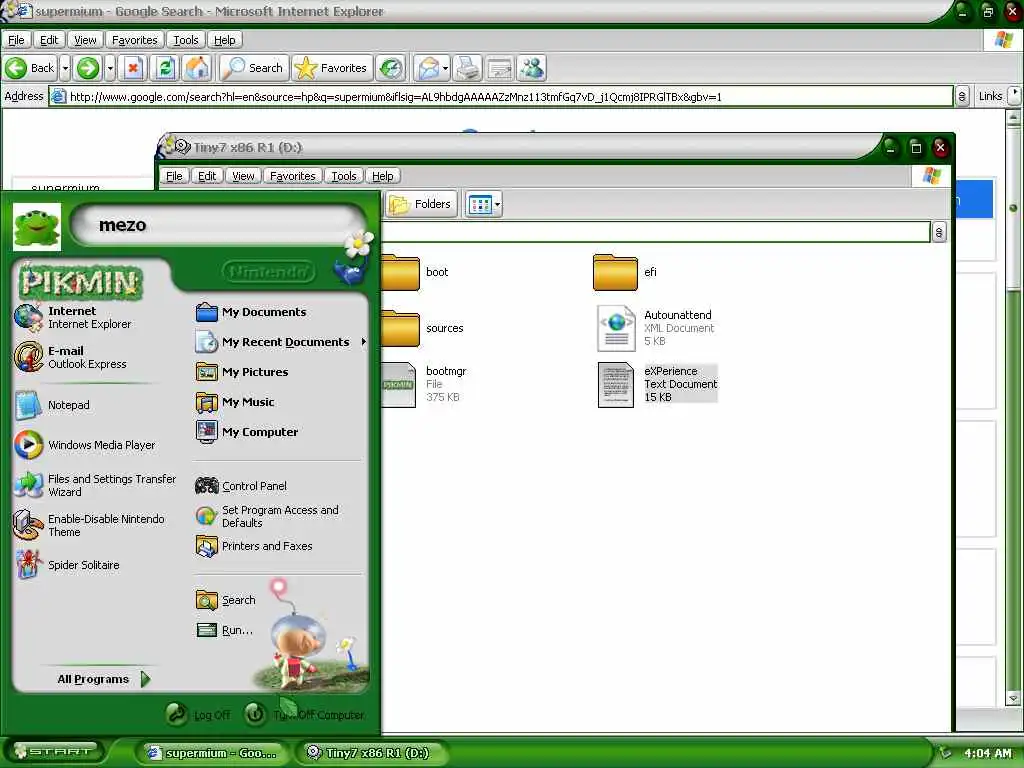The image size is (1024, 768).
Task: Click the IE address bar URL field
Action: [x=501, y=97]
